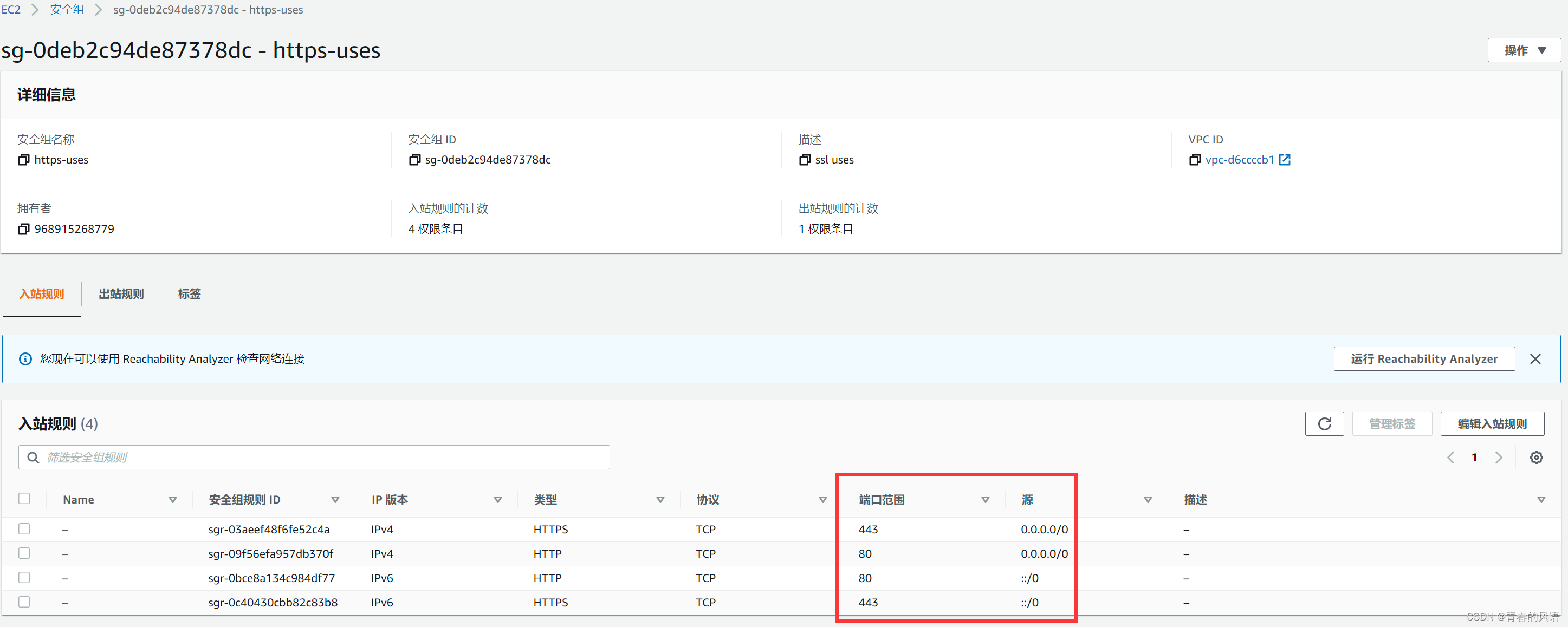Run Reachability Analyzer button
The image size is (1568, 627).
pos(1424,359)
